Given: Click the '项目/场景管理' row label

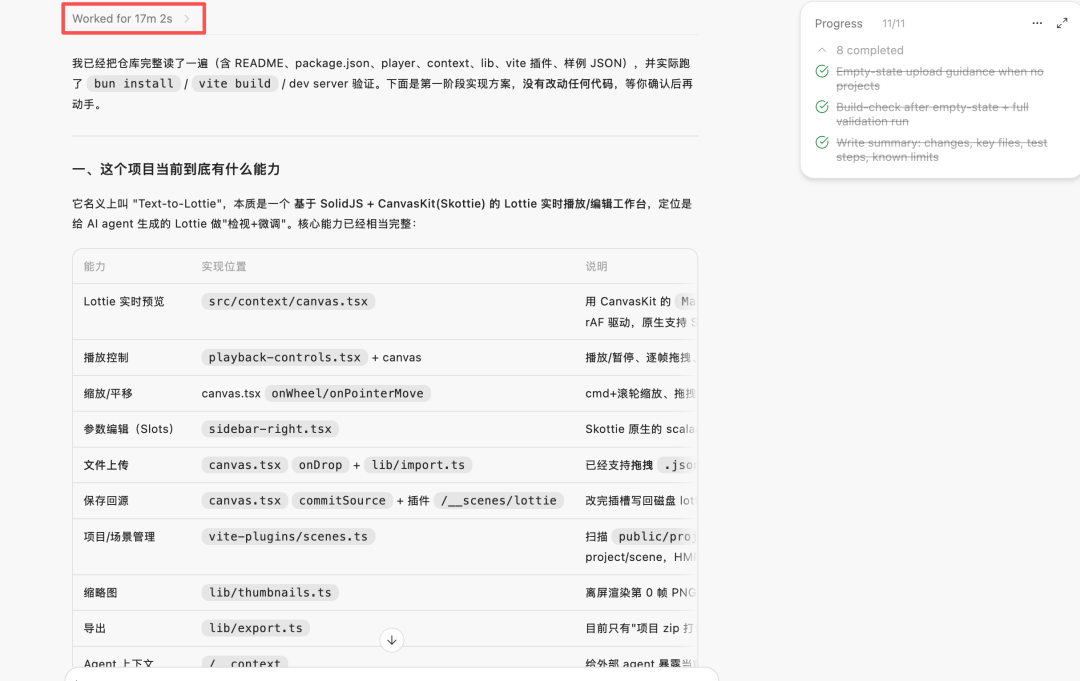Looking at the screenshot, I should 119,536.
